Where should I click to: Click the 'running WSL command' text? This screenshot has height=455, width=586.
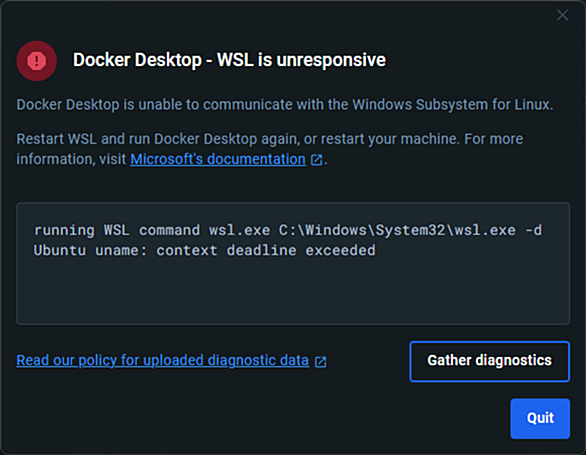point(117,230)
